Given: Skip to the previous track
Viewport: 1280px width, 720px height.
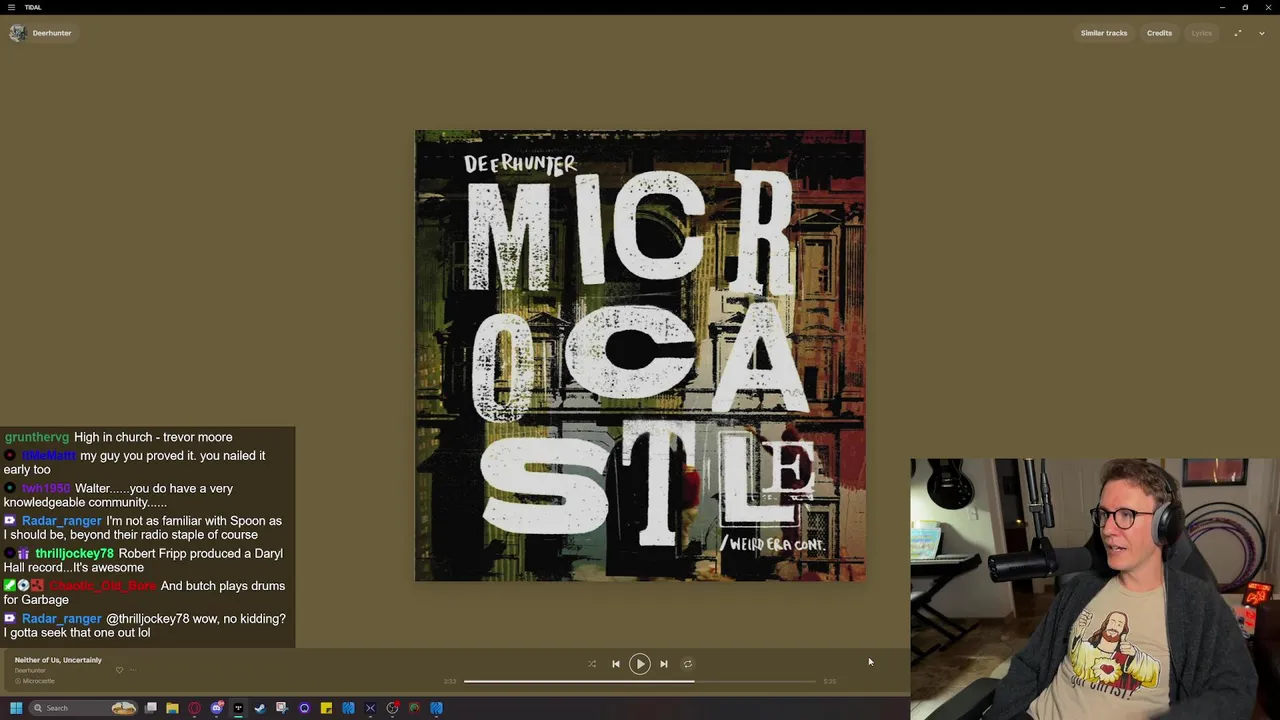Looking at the screenshot, I should 616,664.
